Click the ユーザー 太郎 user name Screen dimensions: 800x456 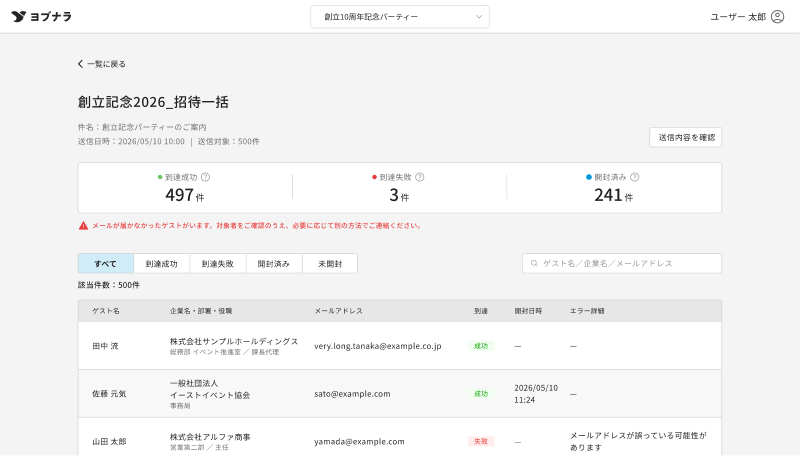click(x=738, y=17)
